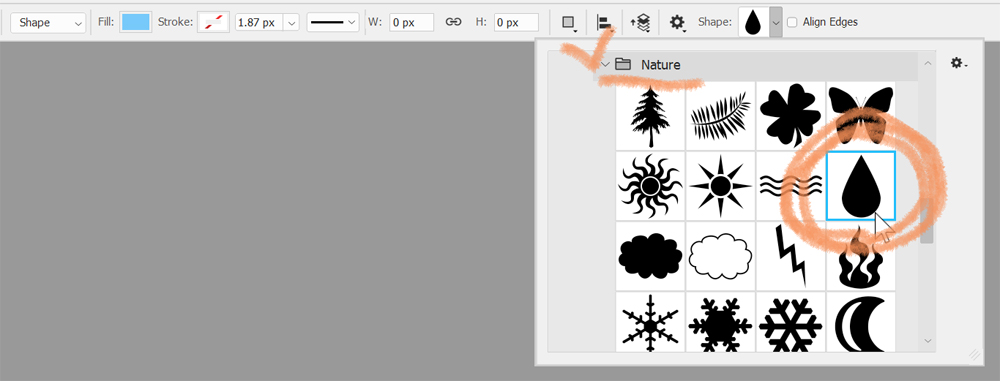Open path arrangement options
Image resolution: width=1000 pixels, height=381 pixels.
click(640, 22)
